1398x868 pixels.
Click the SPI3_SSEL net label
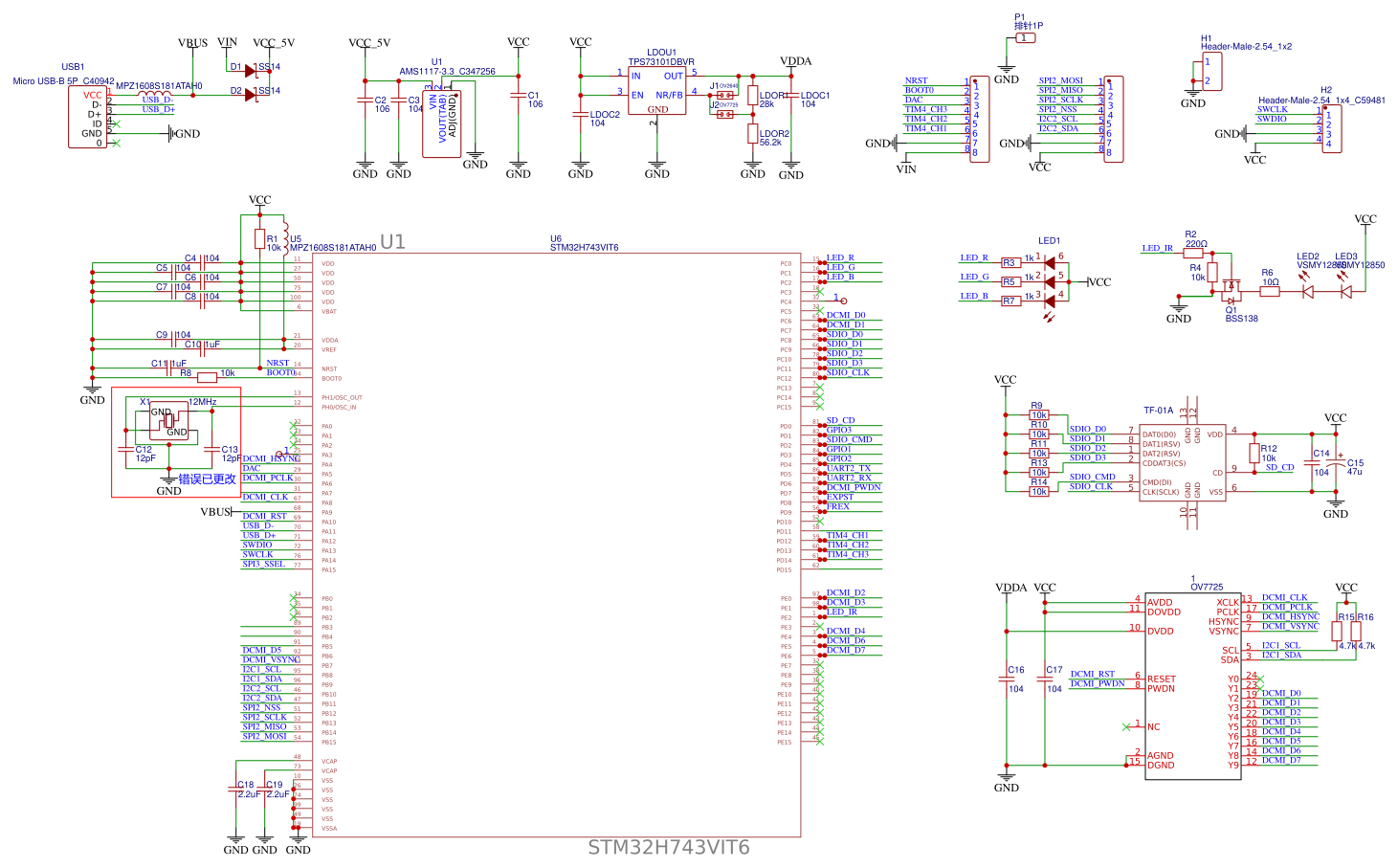(x=263, y=564)
